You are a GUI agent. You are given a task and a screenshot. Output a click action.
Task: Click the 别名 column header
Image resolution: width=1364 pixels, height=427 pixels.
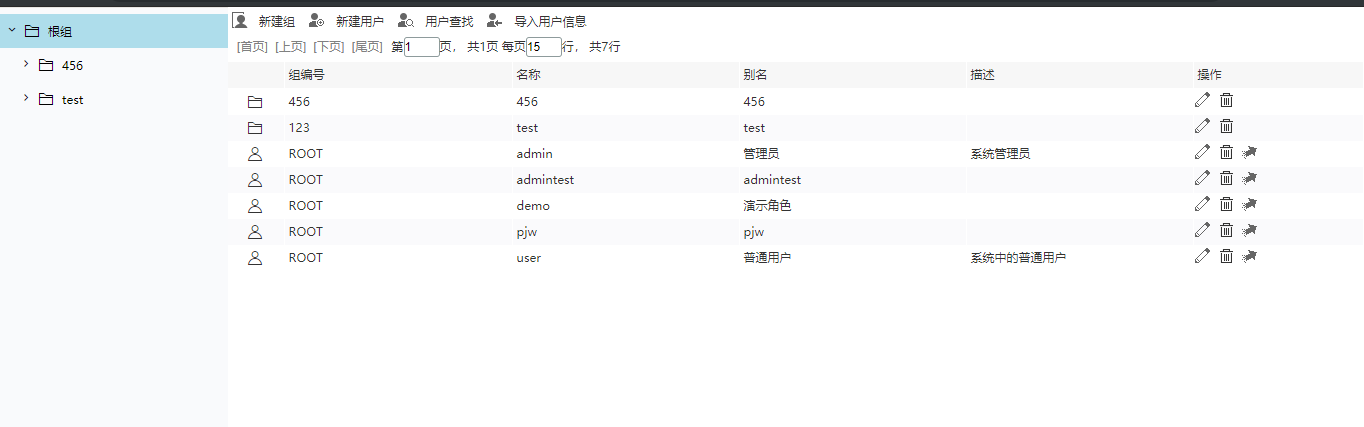click(x=756, y=75)
